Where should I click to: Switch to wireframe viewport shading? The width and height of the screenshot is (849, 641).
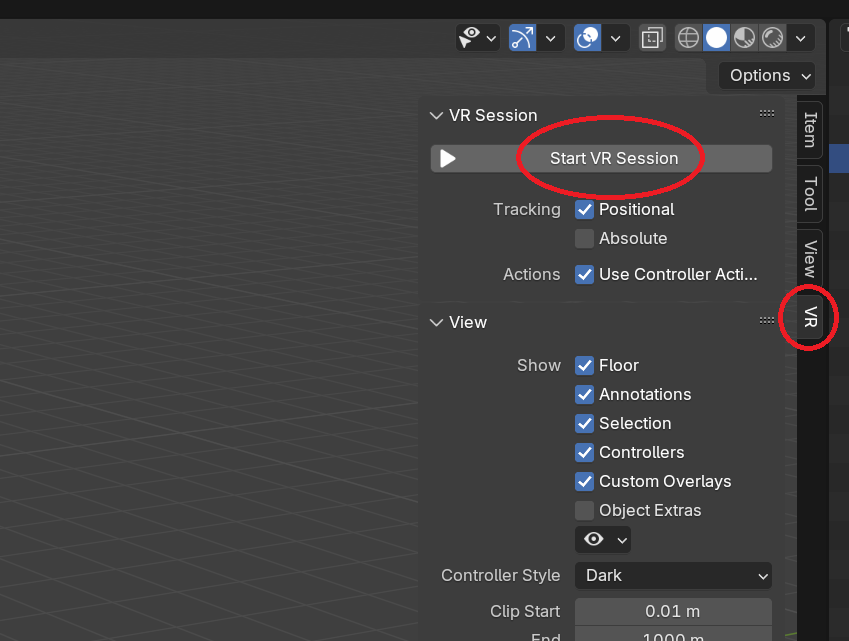pos(687,37)
